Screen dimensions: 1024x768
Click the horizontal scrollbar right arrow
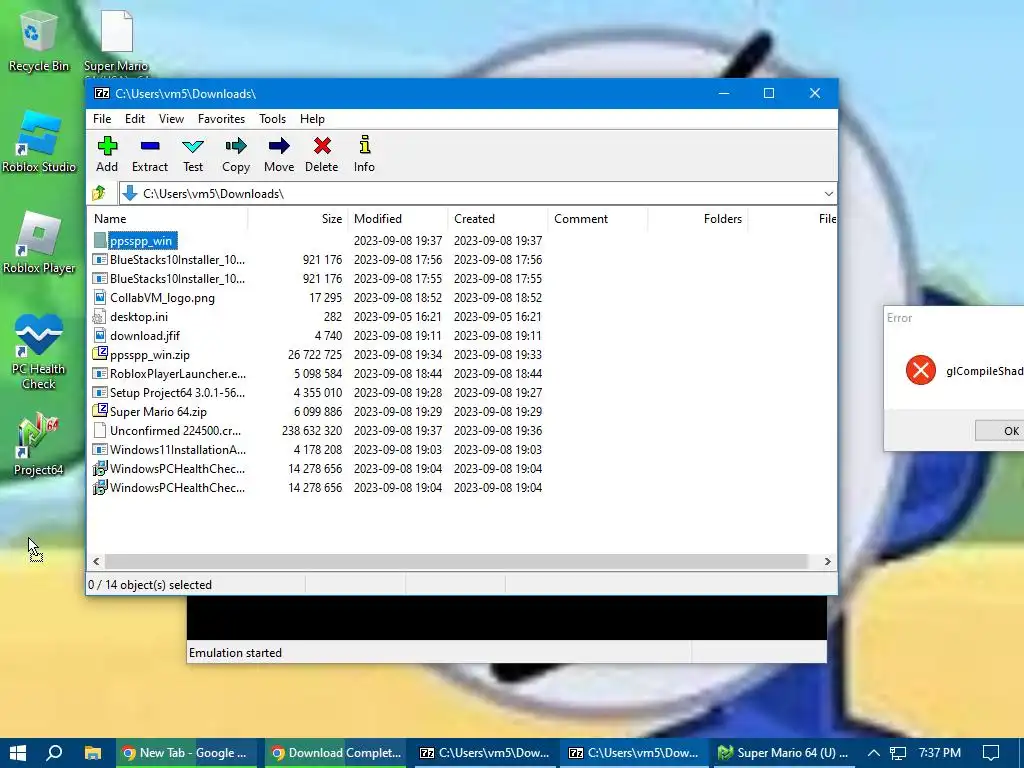tap(827, 561)
